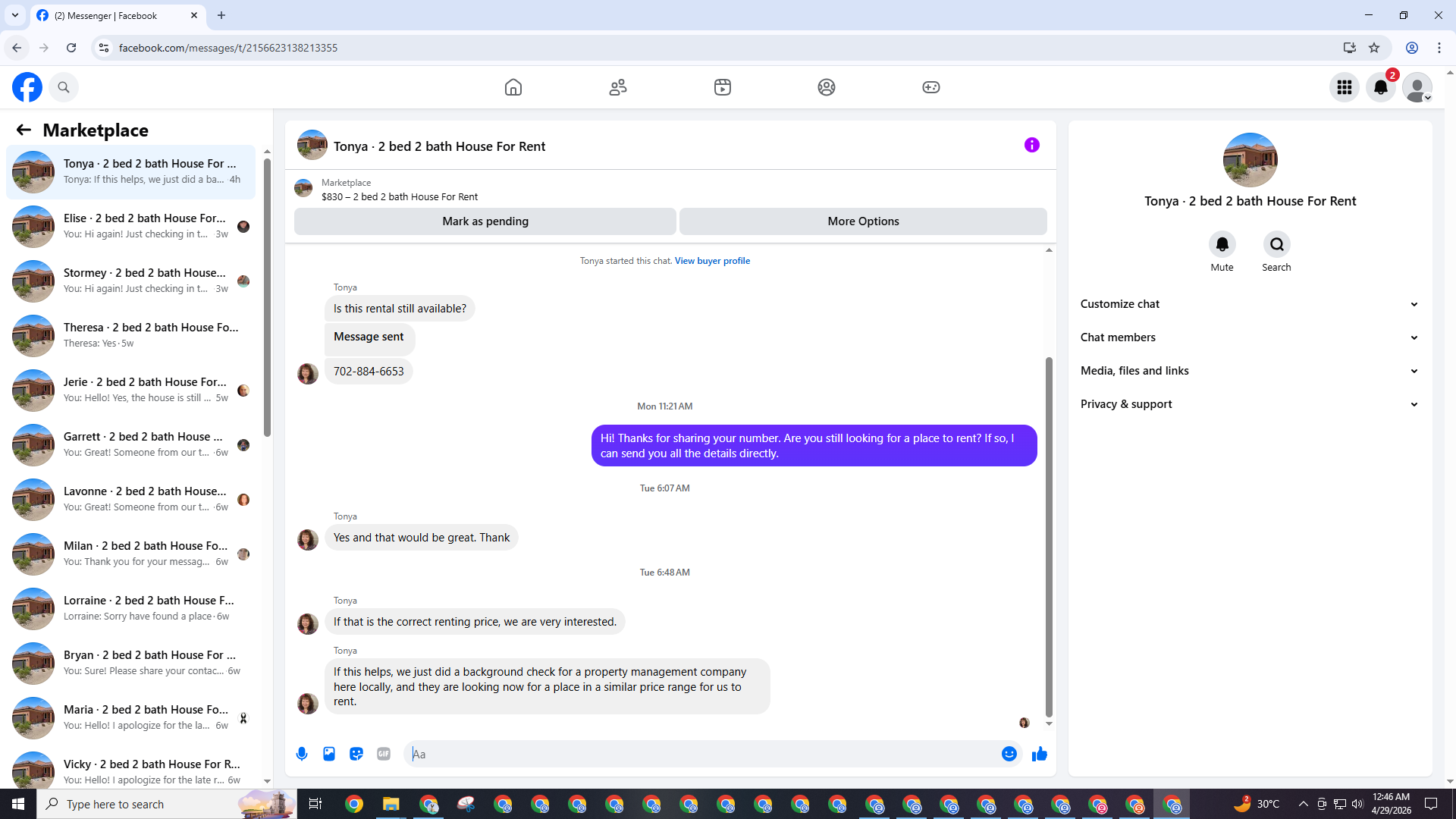
Task: Mute this conversation with the bell button
Action: pos(1222,244)
